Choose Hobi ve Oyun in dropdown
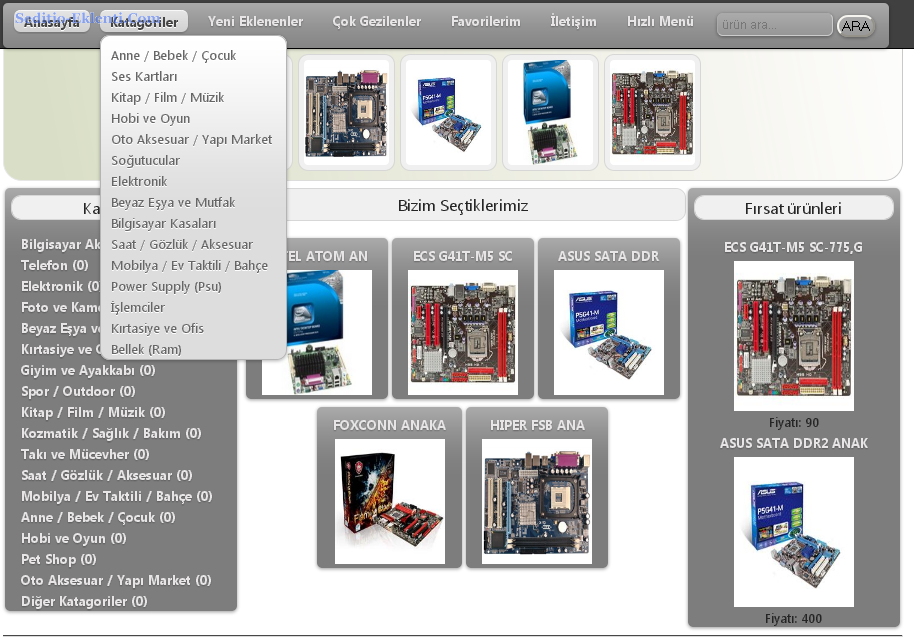The image size is (914, 640). 150,118
